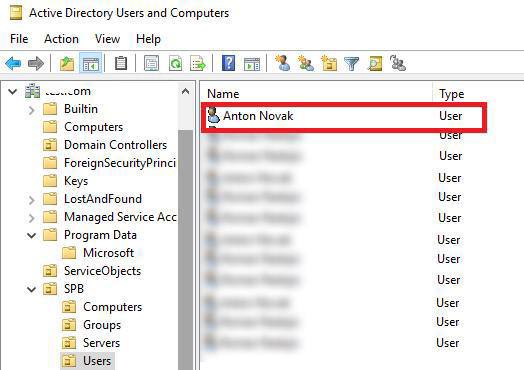Select the Computers container under domain root
Screen dimensions: 524x370
point(94,127)
